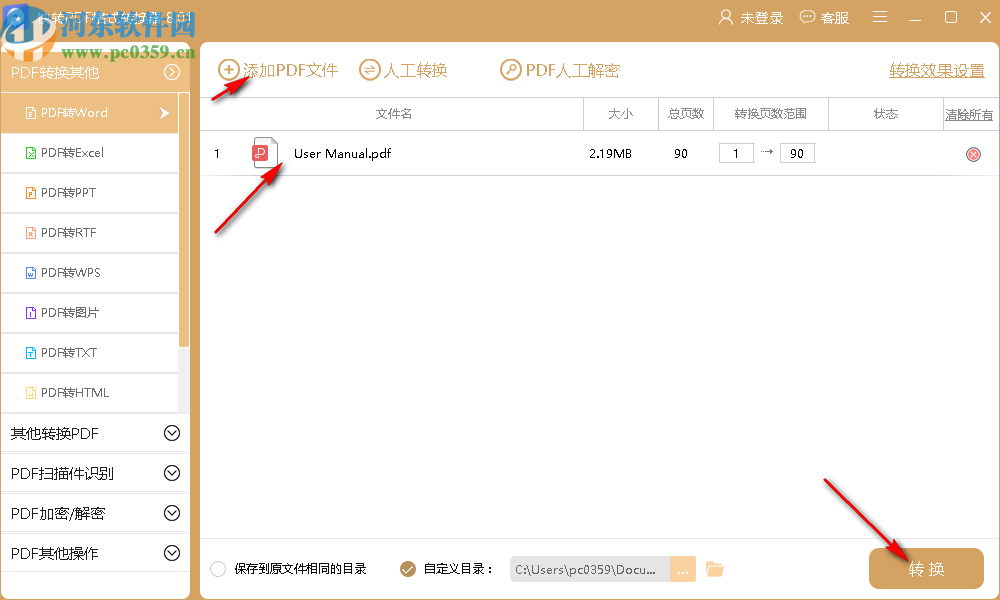
Task: Open the output folder icon near custom directory
Action: point(714,568)
